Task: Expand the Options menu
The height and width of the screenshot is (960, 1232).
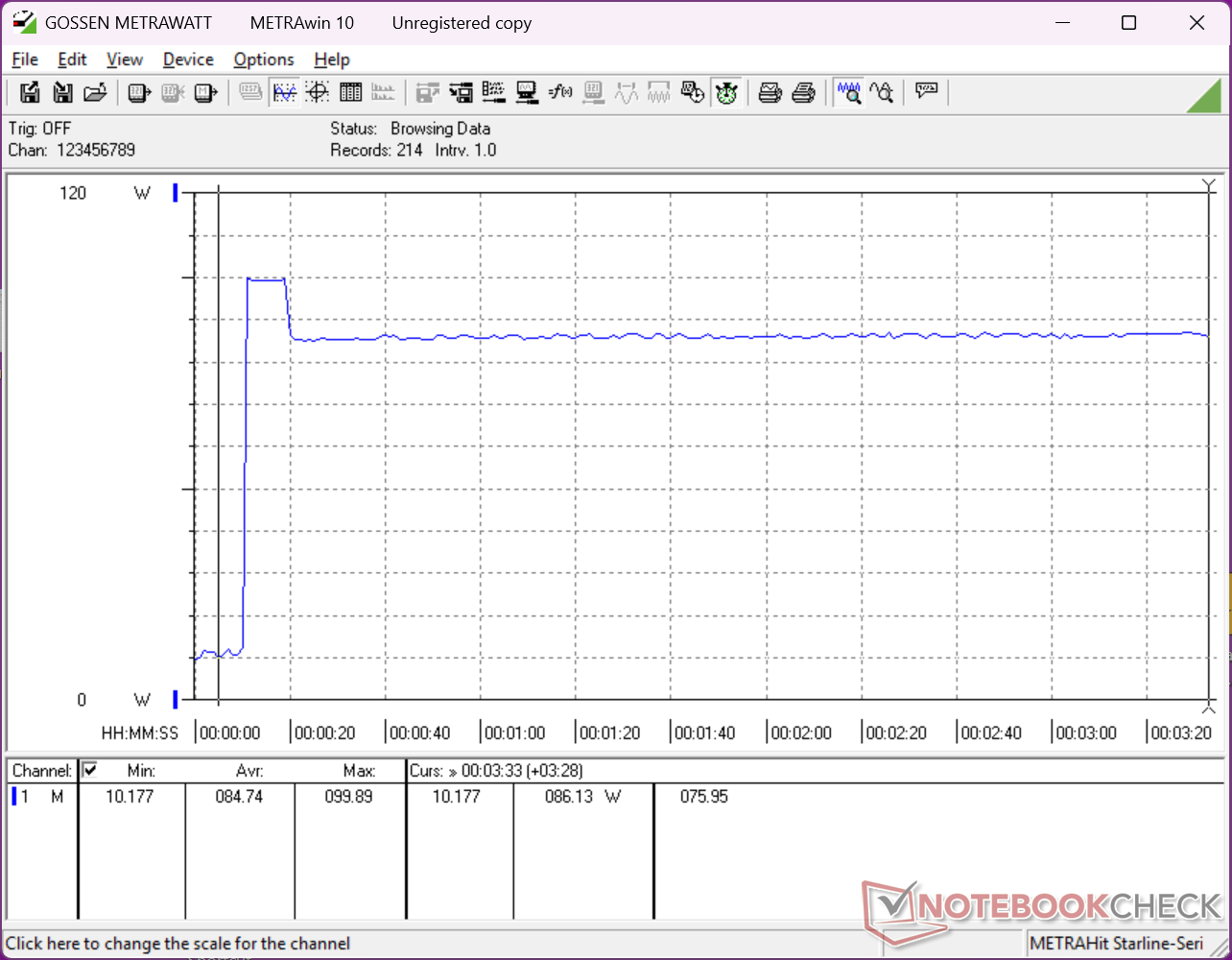Action: [264, 60]
